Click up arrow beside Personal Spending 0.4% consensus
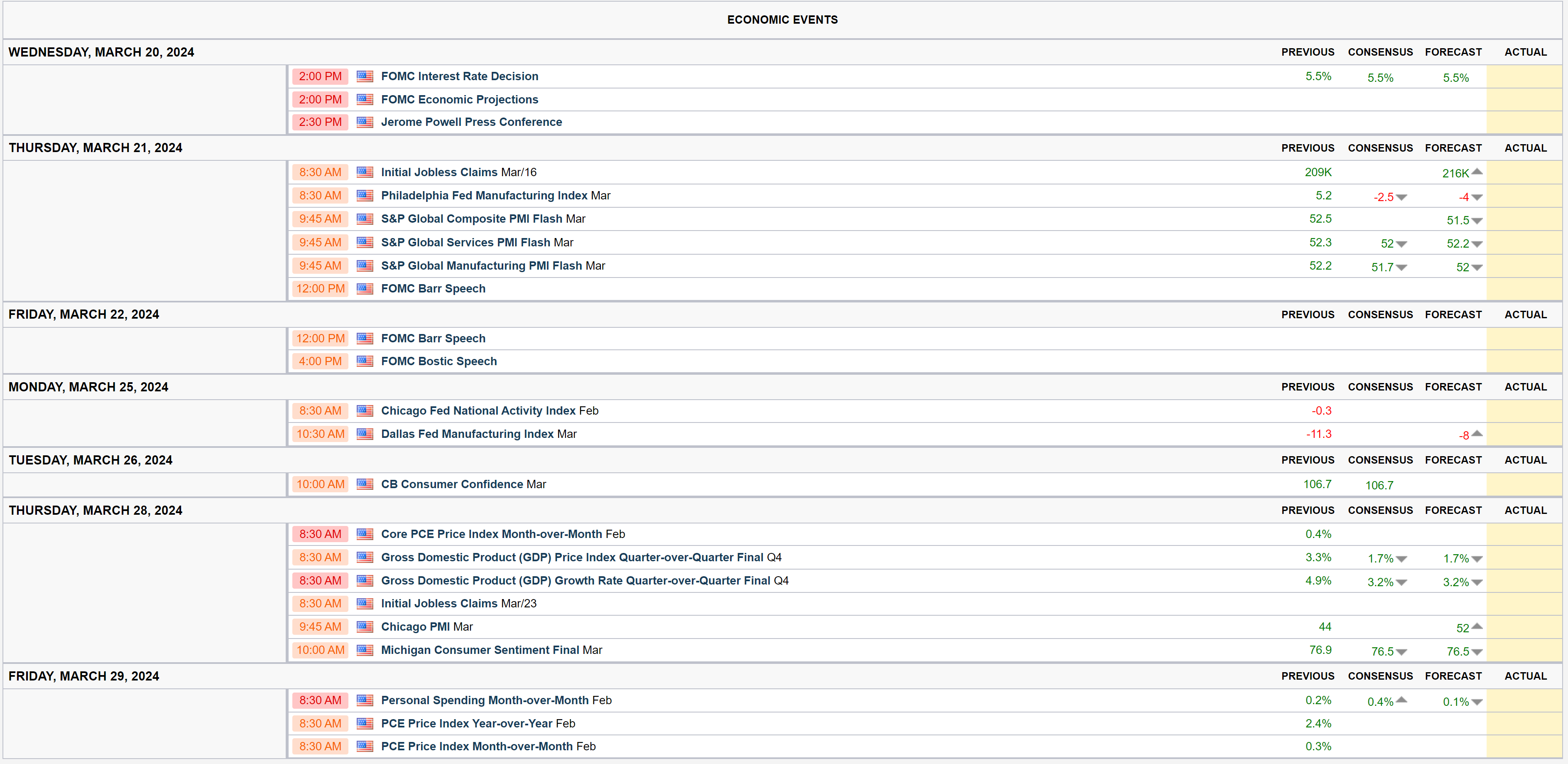Viewport: 1568px width, 764px height. [x=1401, y=700]
